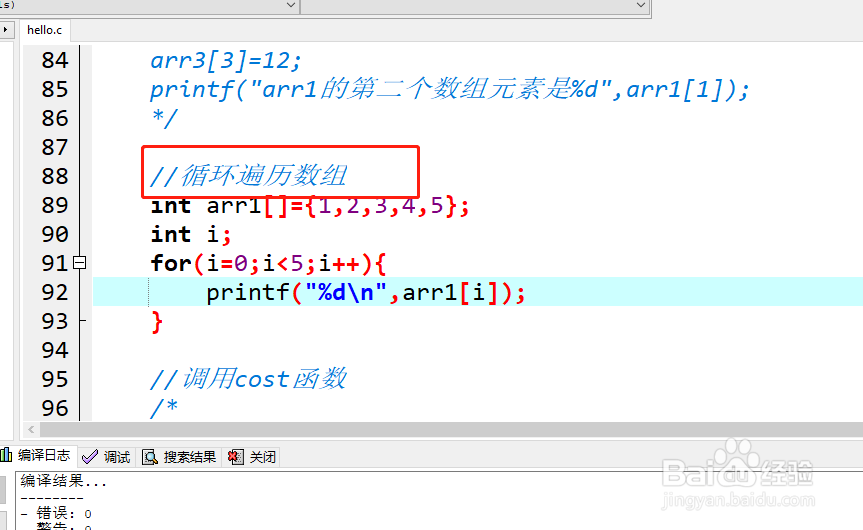The height and width of the screenshot is (530, 863).
Task: Click the comment //调用cost函数
Action: (x=248, y=379)
